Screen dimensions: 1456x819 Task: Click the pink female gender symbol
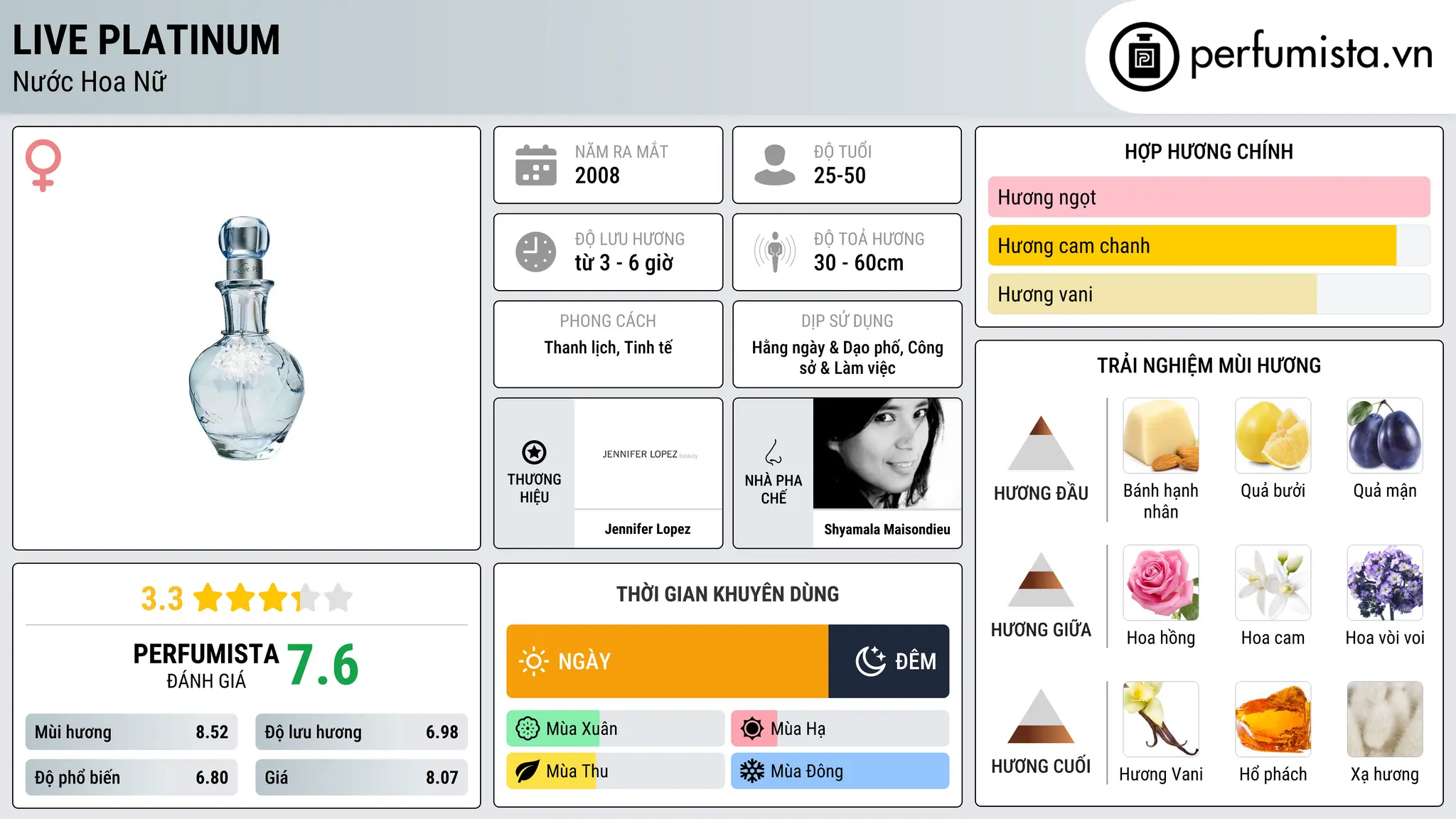pos(43,165)
